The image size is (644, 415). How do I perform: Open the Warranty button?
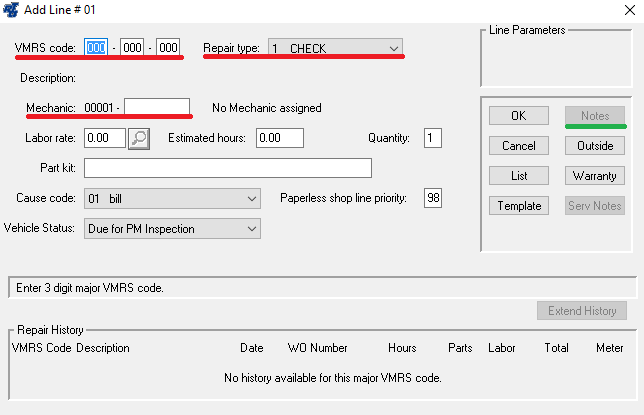point(594,176)
